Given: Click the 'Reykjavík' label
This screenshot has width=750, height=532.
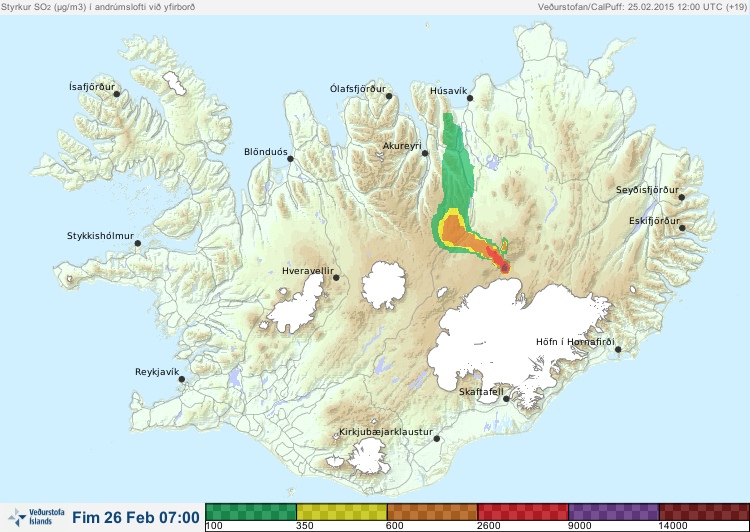Looking at the screenshot, I should [157, 372].
